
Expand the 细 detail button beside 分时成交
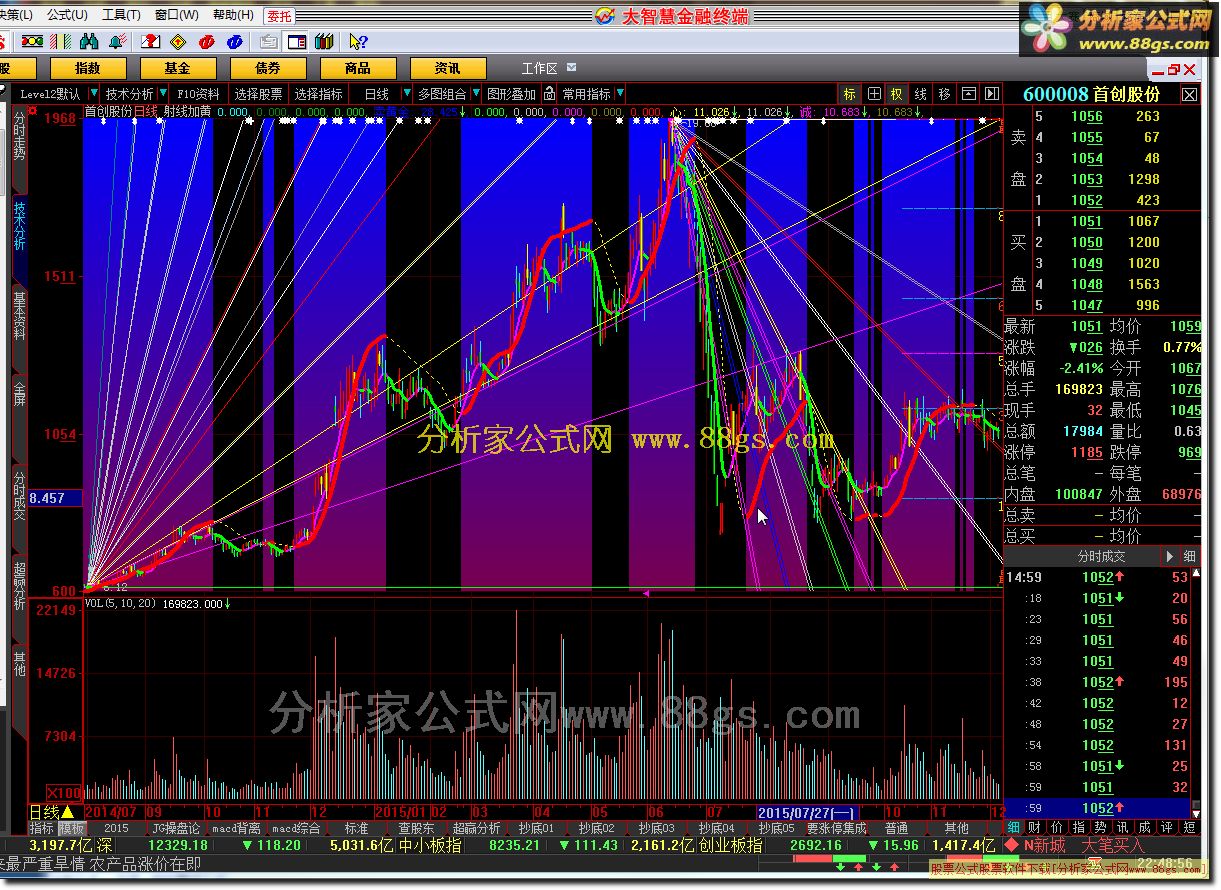point(1190,556)
